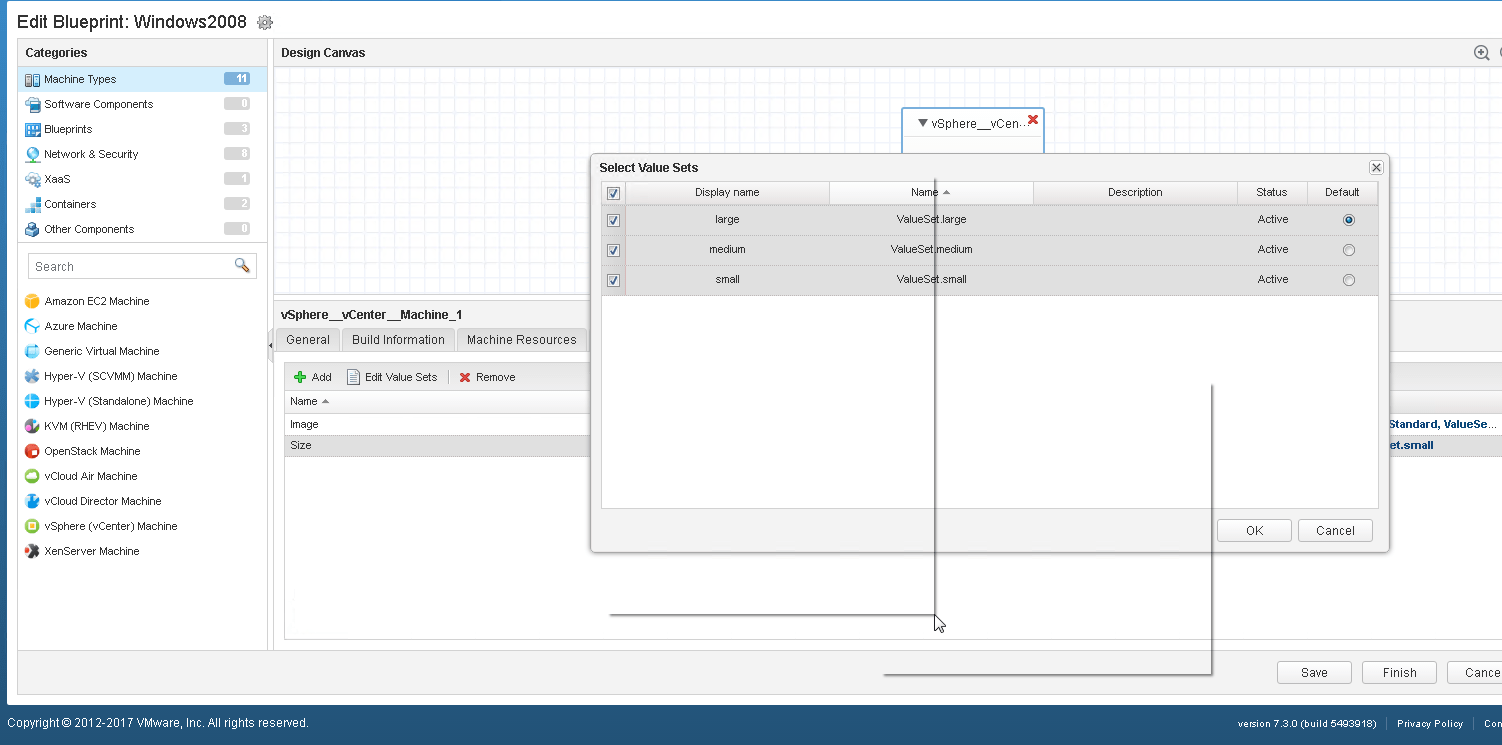Set small as the default value set

click(x=1349, y=280)
